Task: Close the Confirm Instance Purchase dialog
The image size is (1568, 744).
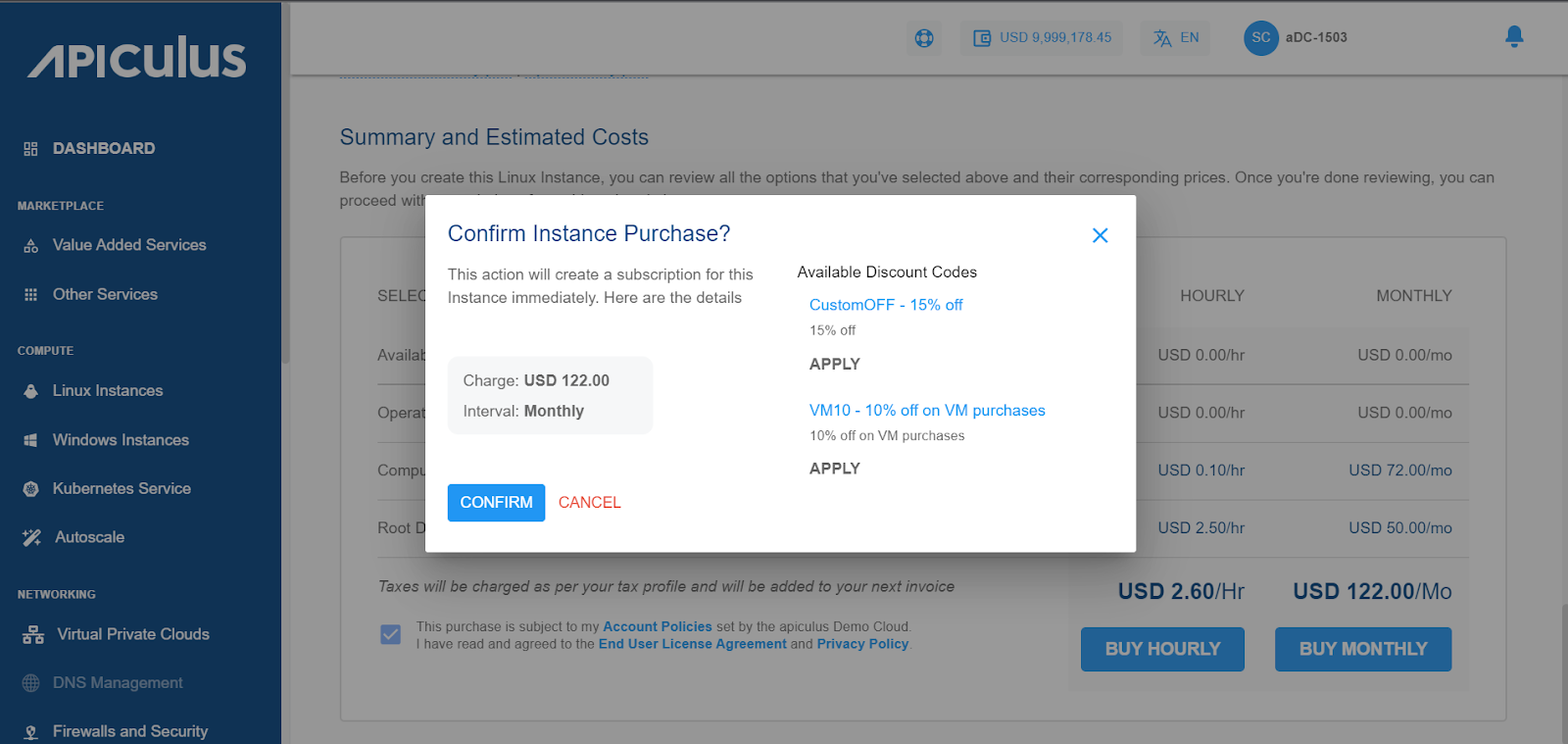Action: 1100,235
